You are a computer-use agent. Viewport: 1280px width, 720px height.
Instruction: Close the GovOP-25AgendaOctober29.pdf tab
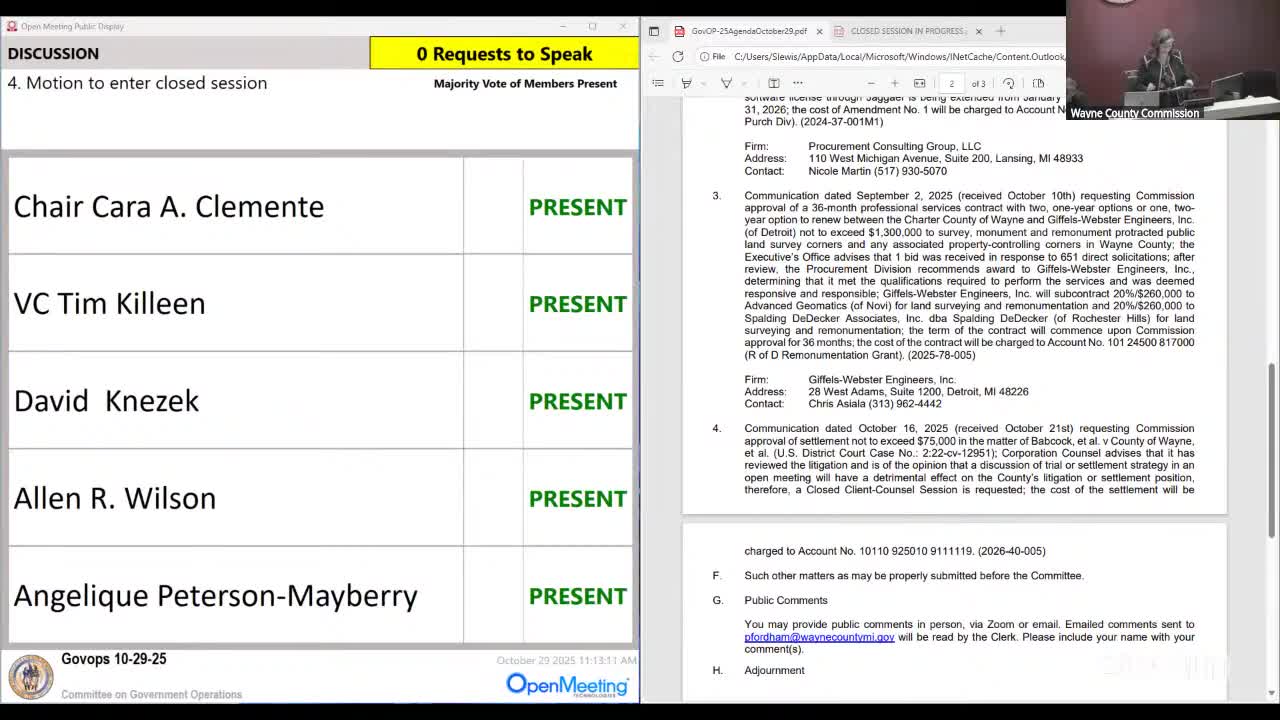pos(819,31)
